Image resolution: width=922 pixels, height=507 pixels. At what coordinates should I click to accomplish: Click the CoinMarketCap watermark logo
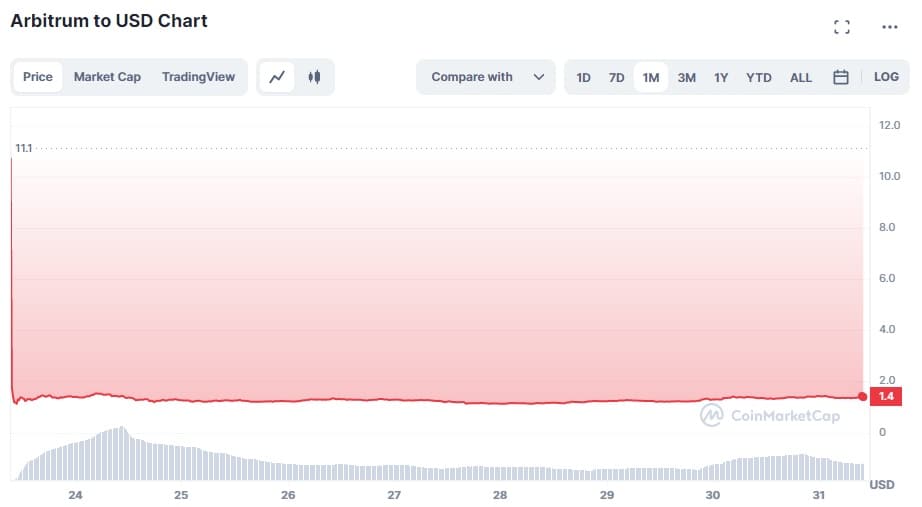pyautogui.click(x=770, y=415)
